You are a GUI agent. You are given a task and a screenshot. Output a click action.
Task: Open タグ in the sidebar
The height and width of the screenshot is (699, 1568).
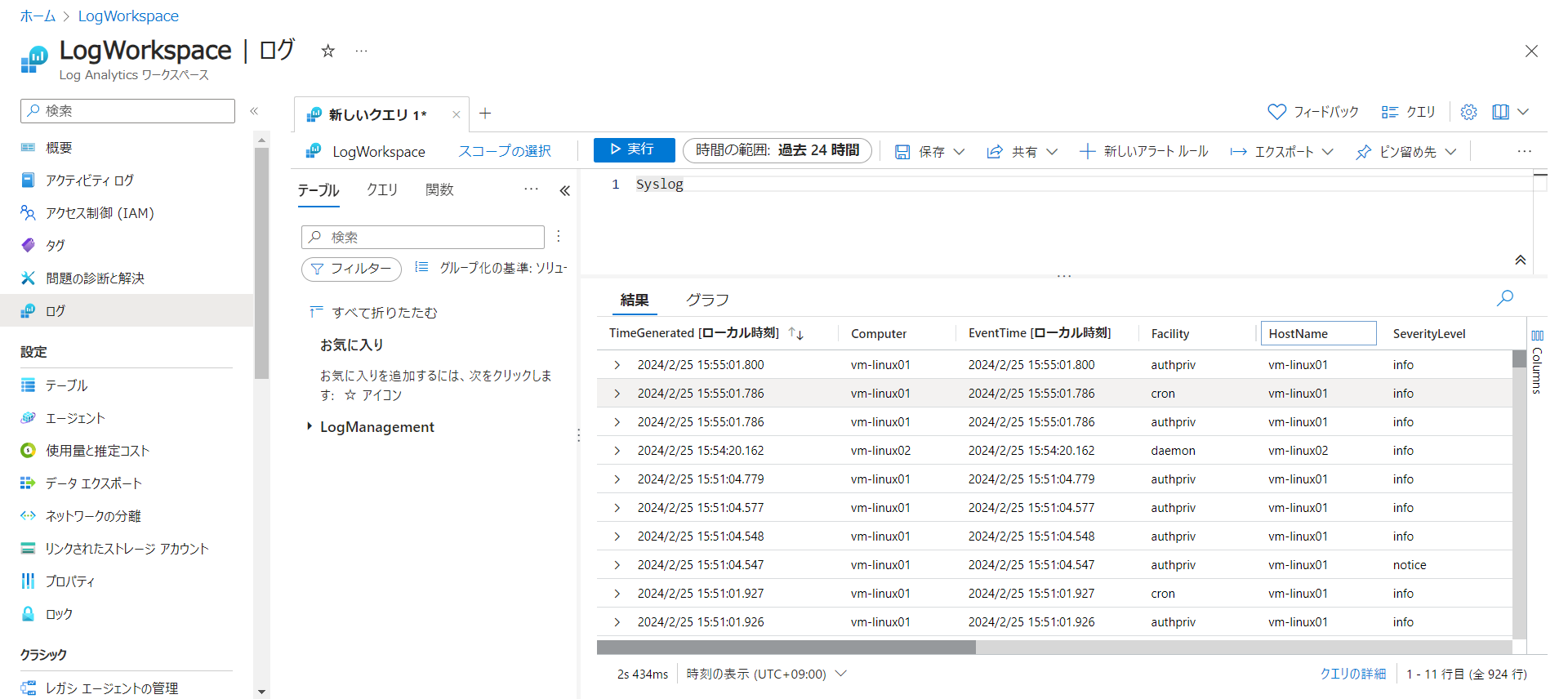(x=55, y=246)
